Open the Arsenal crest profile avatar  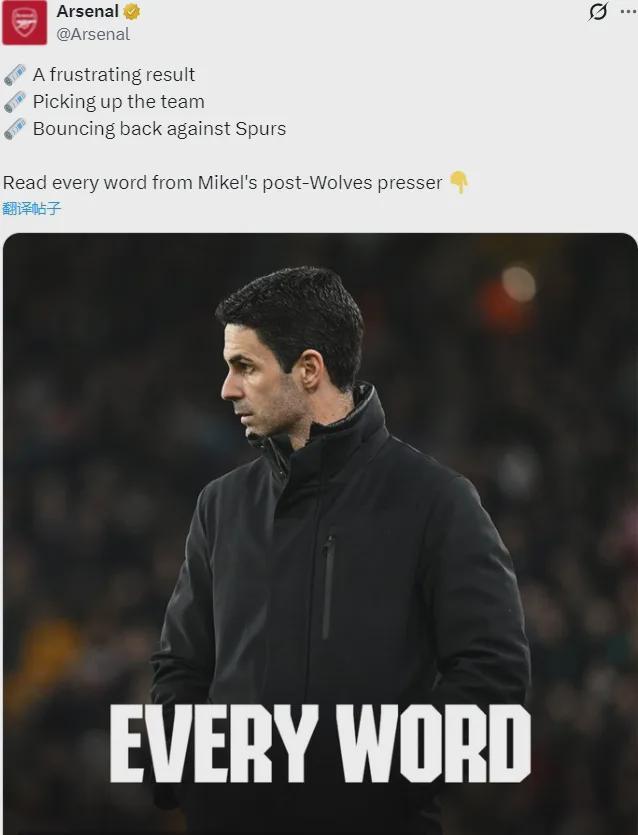point(24,22)
